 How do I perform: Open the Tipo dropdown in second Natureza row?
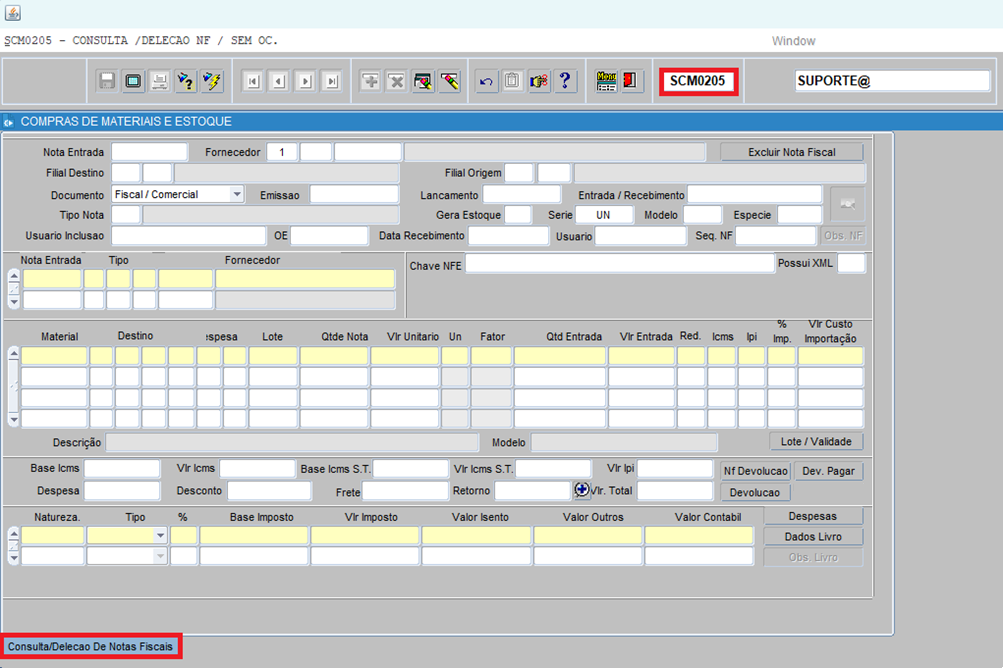click(160, 557)
